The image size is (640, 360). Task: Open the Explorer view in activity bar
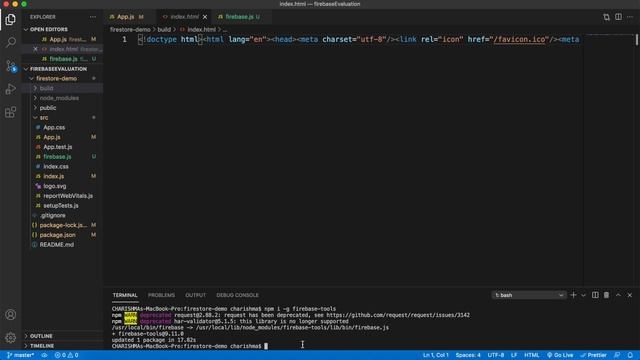(11, 19)
